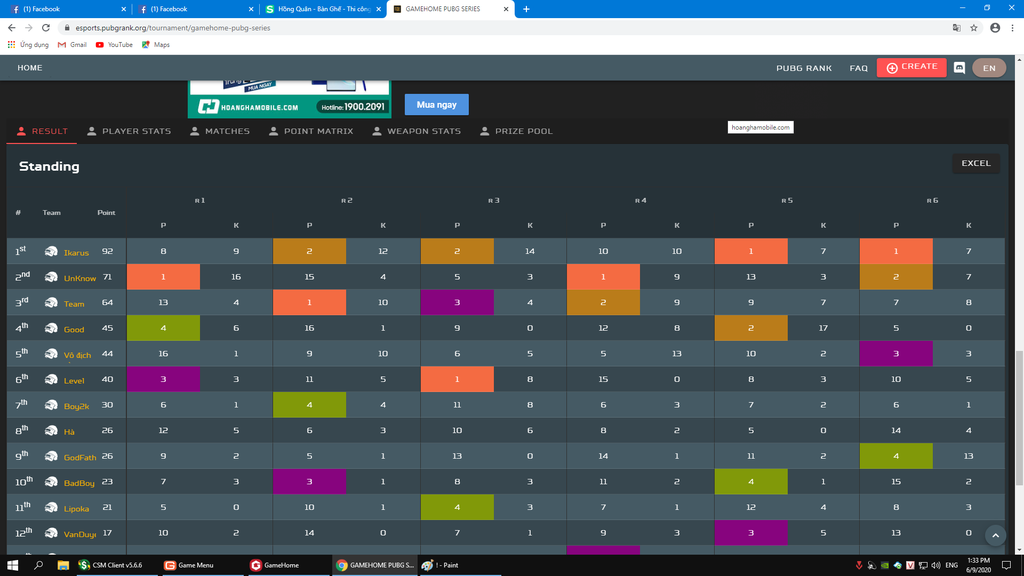Click the Point column header

106,212
